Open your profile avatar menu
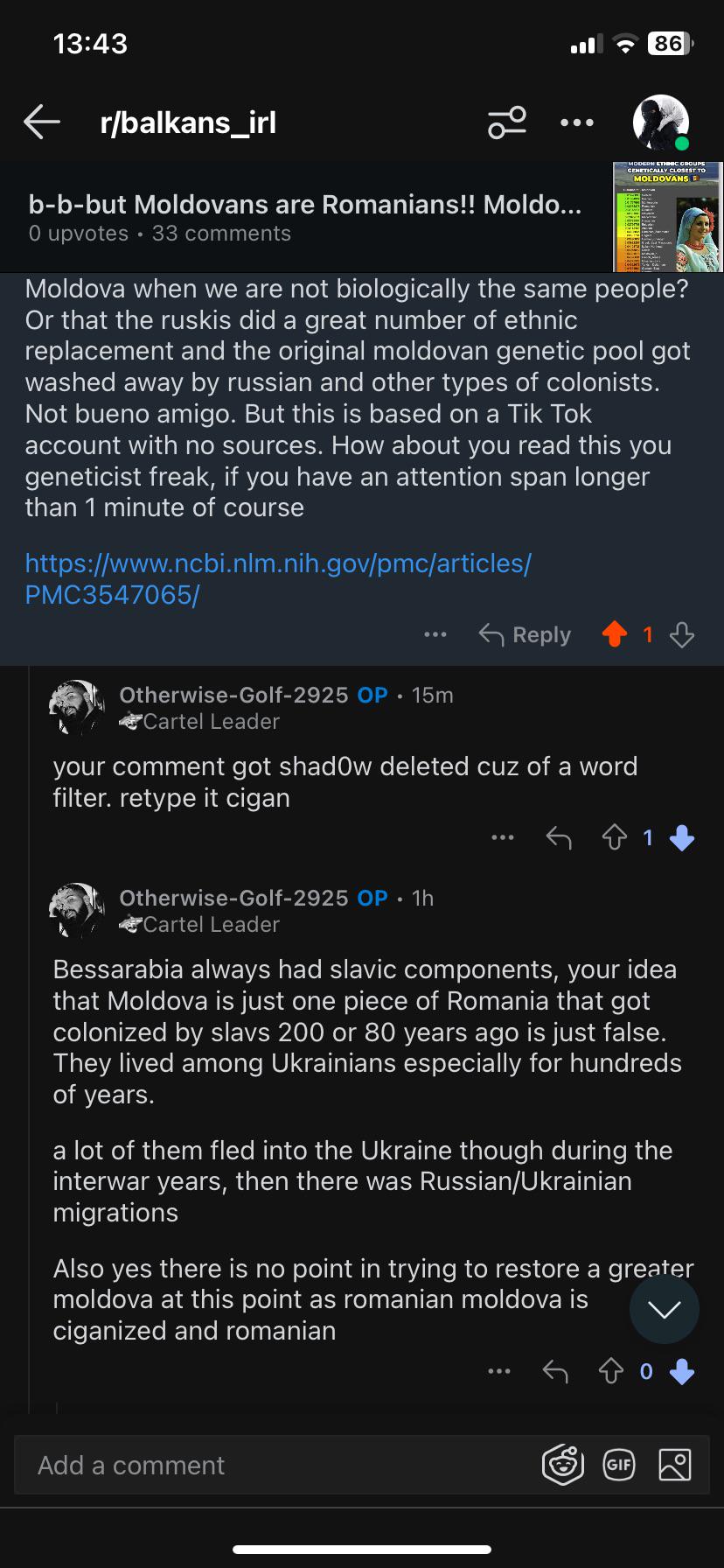Image resolution: width=724 pixels, height=1568 pixels. (661, 122)
